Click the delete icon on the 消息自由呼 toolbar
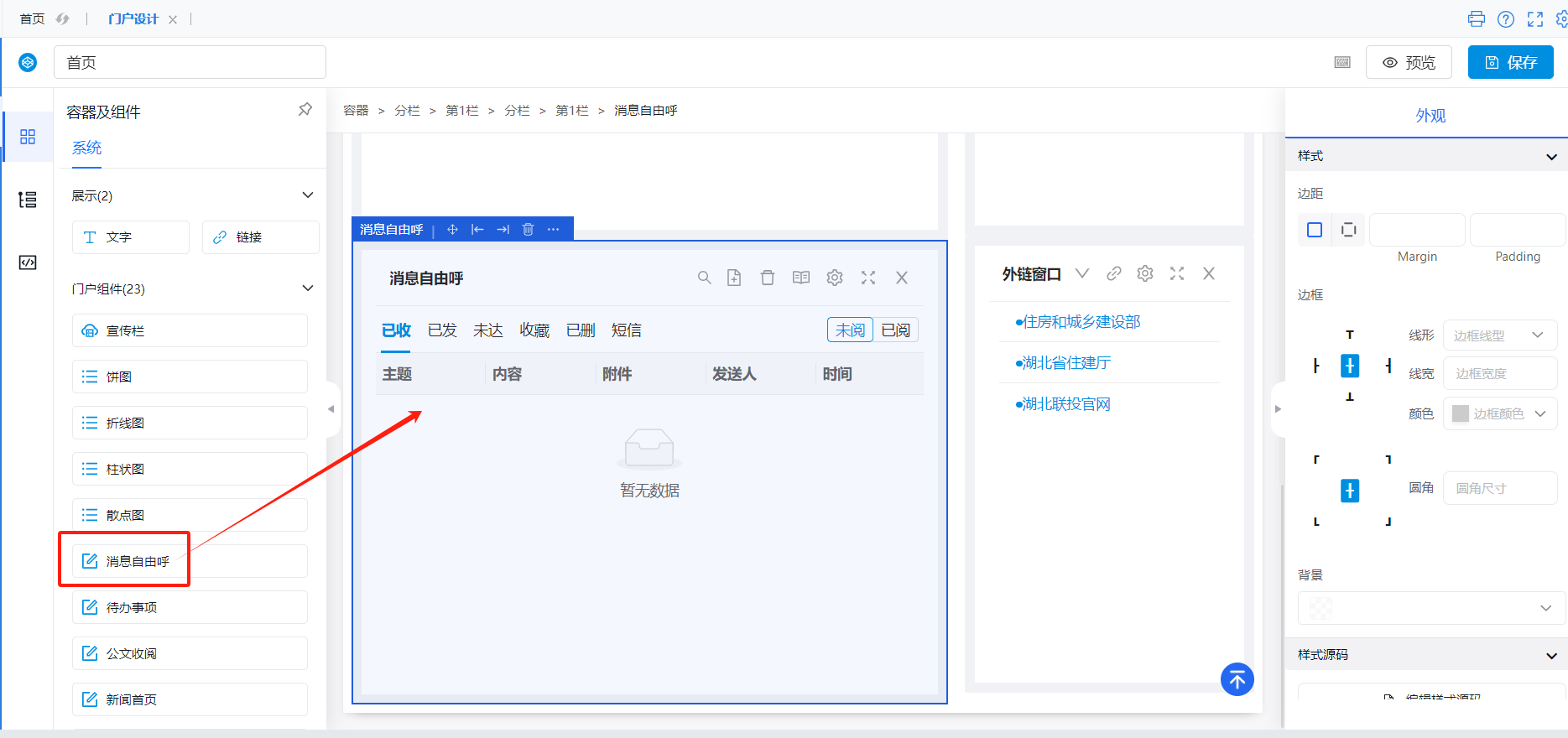Screen dimensions: 1568x738 pyautogui.click(x=528, y=229)
